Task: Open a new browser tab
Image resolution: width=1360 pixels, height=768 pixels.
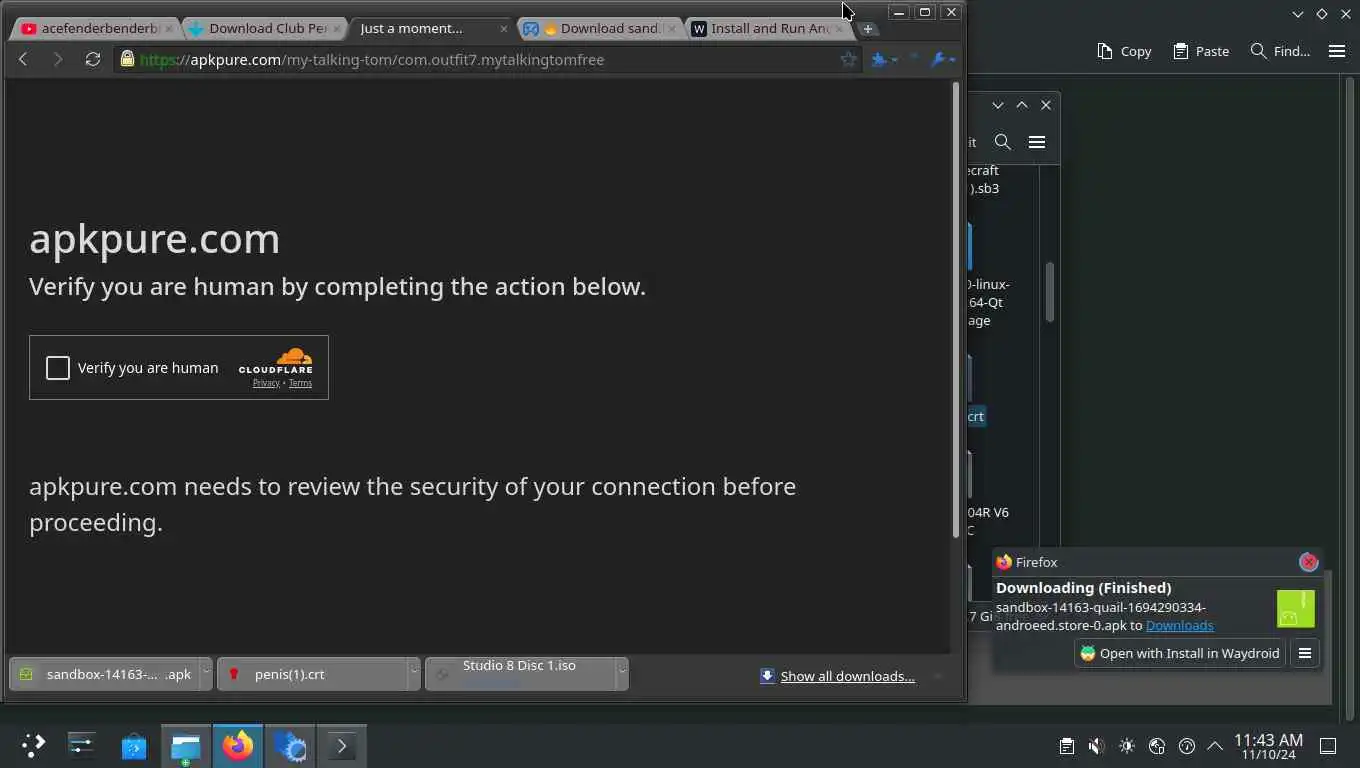Action: point(868,29)
